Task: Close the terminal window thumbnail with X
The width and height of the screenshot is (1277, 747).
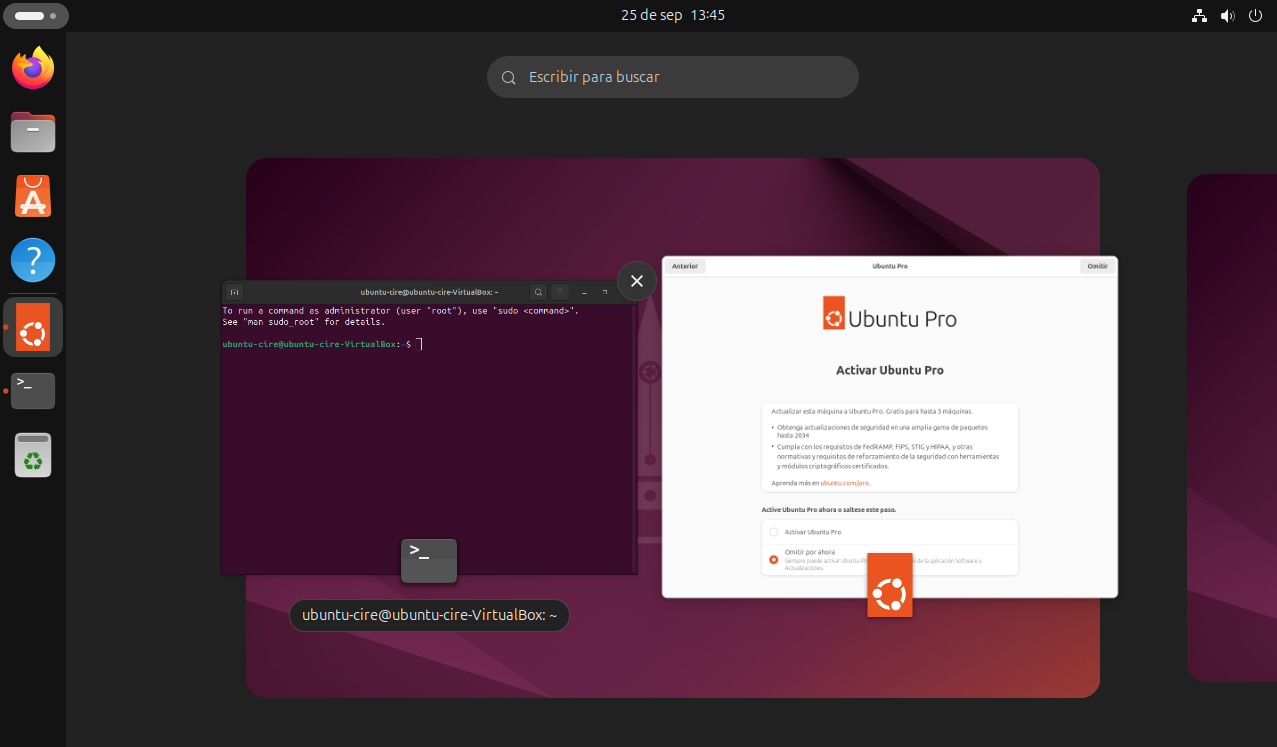Action: [637, 281]
